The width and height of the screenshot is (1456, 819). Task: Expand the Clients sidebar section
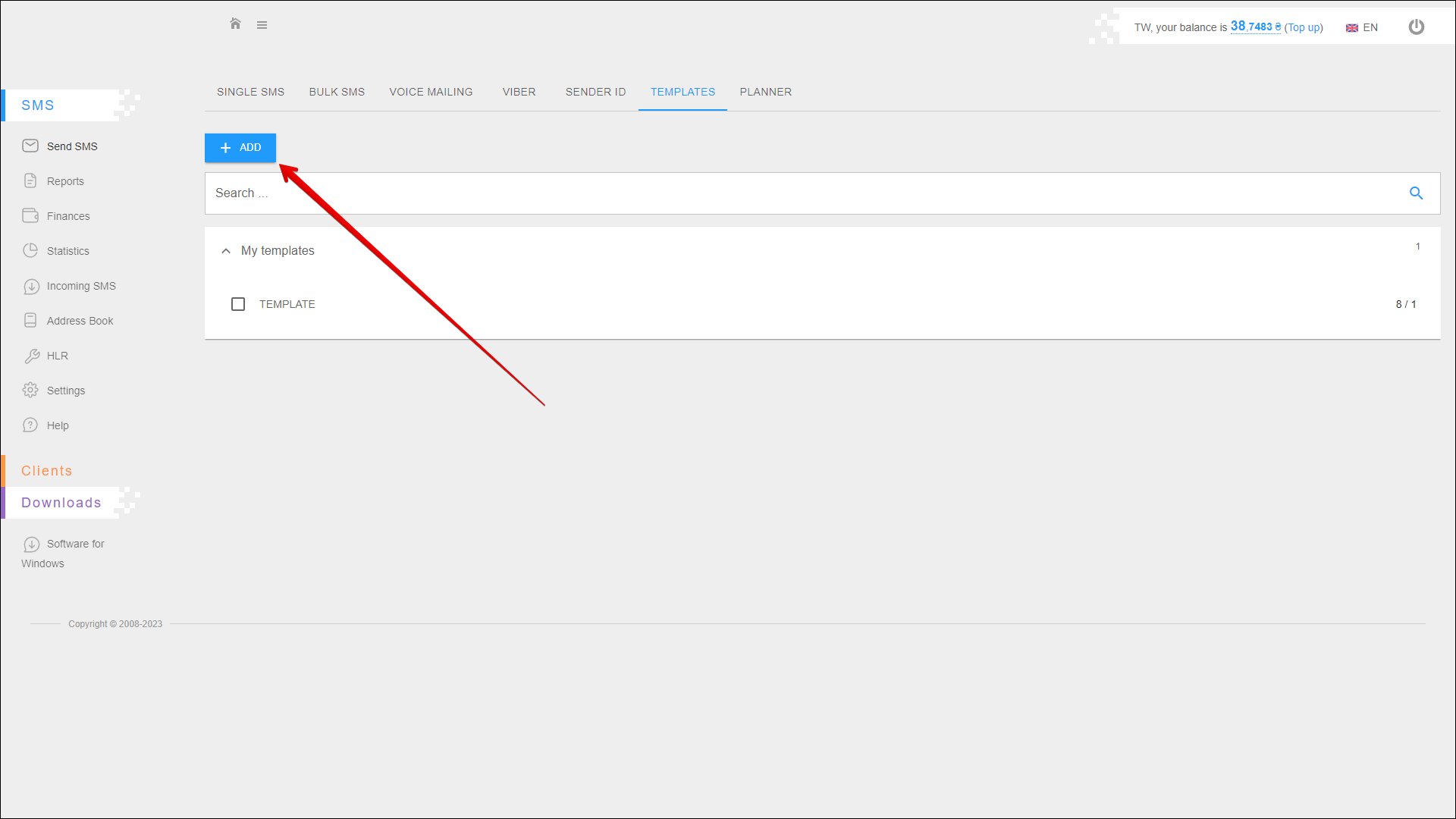pyautogui.click(x=47, y=471)
